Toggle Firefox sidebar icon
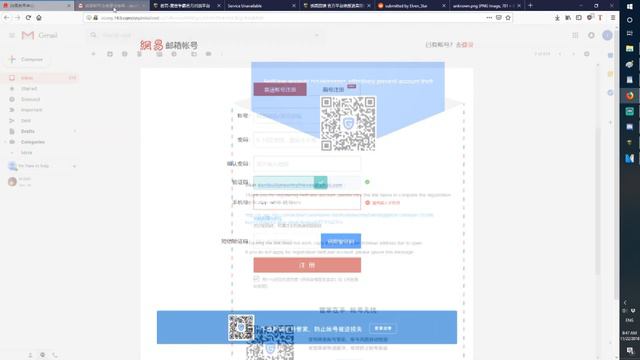 click(x=578, y=18)
